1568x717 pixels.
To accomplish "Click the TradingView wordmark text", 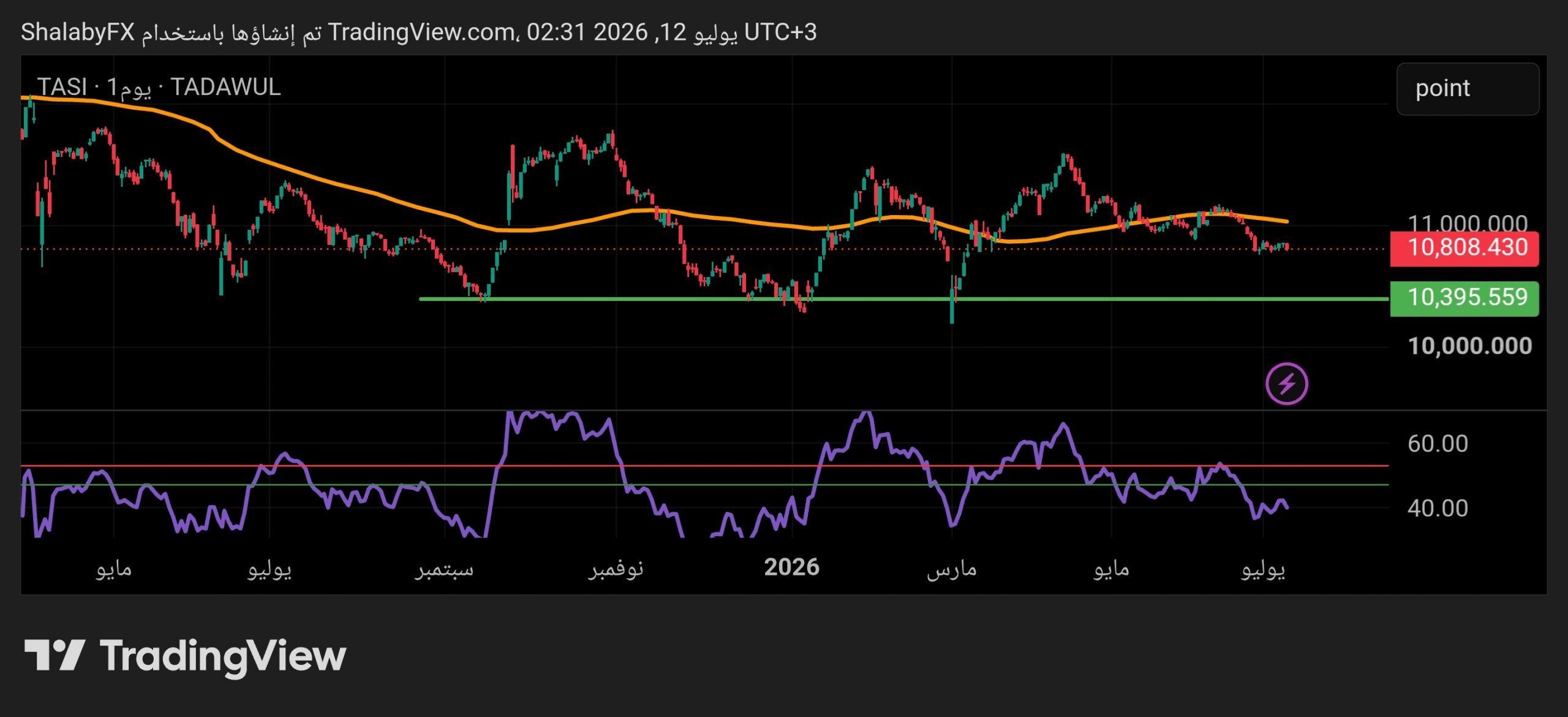I will point(223,656).
